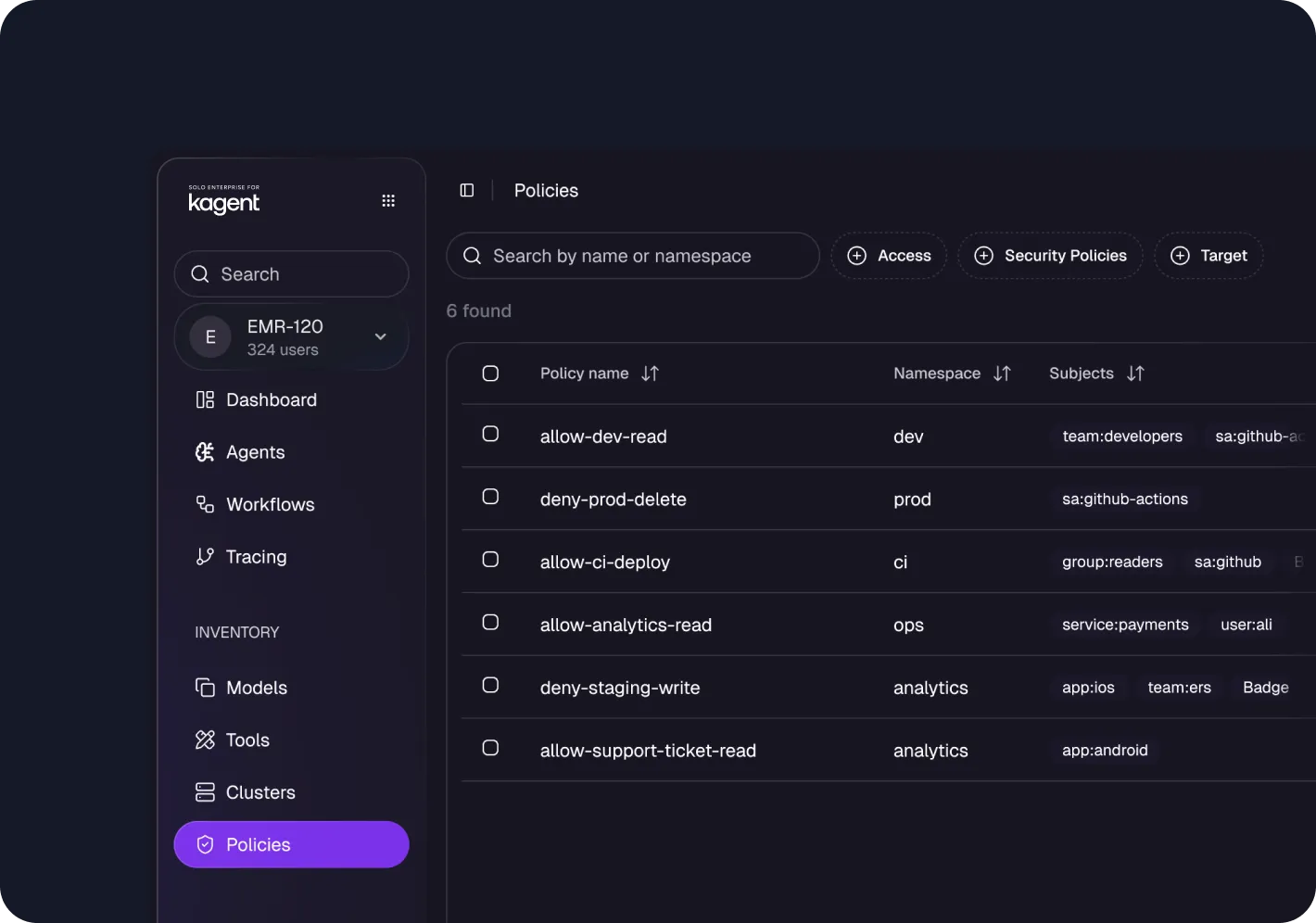The height and width of the screenshot is (923, 1316).
Task: Select Tools in the sidebar
Action: (291, 740)
